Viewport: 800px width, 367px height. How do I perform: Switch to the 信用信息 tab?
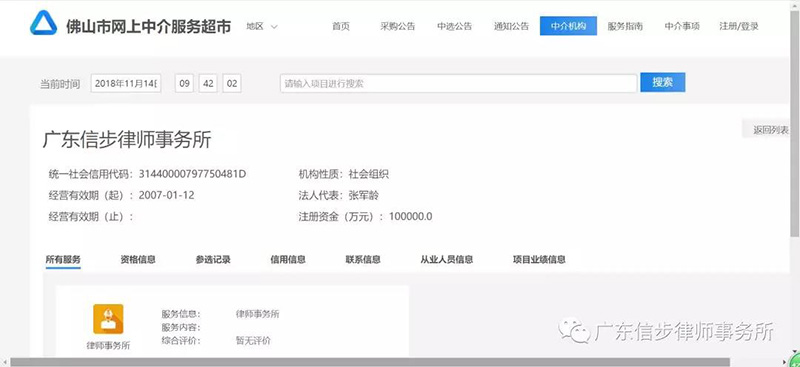pyautogui.click(x=288, y=259)
